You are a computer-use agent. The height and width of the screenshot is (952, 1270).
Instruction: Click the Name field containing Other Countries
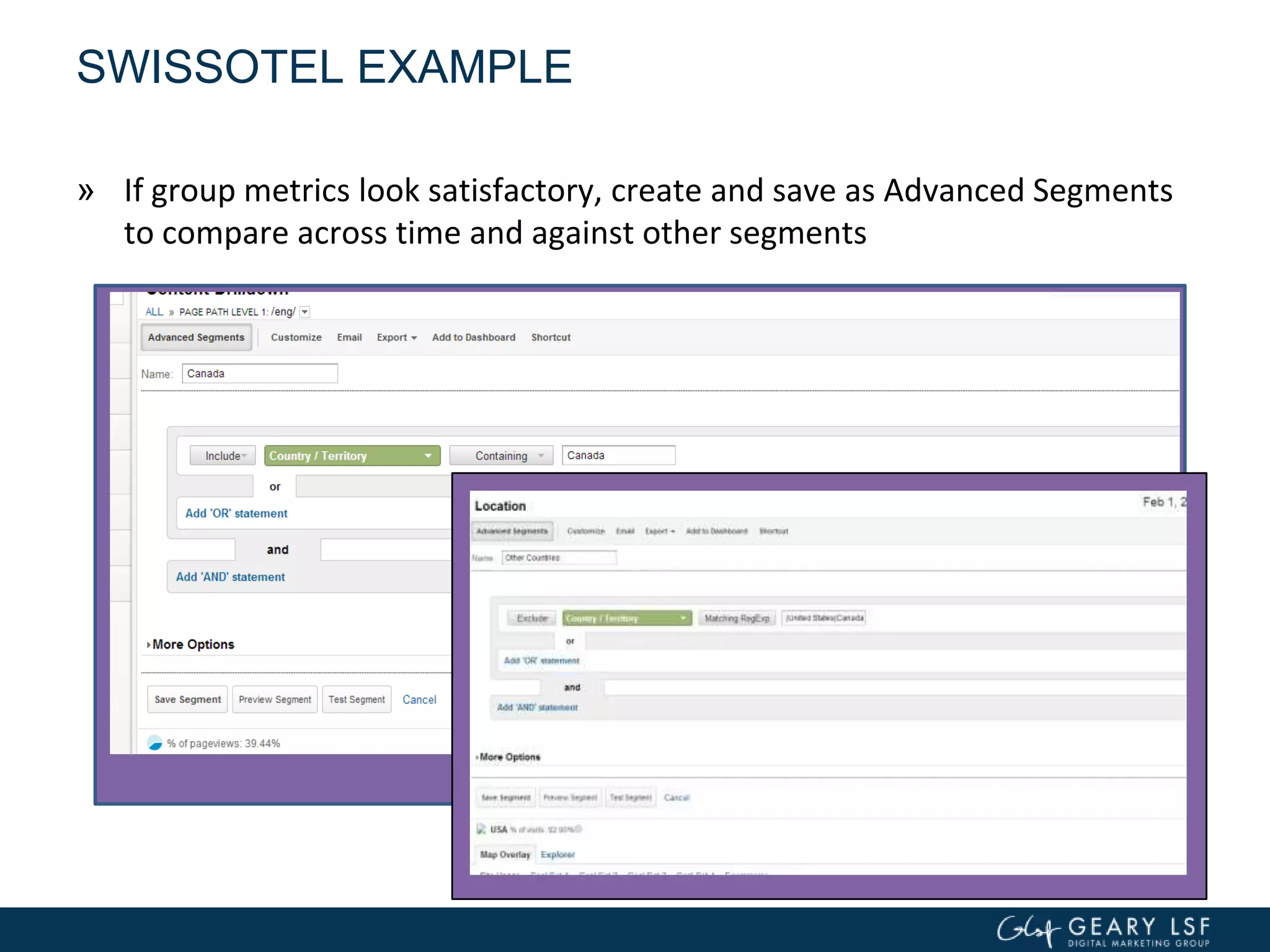pyautogui.click(x=559, y=558)
